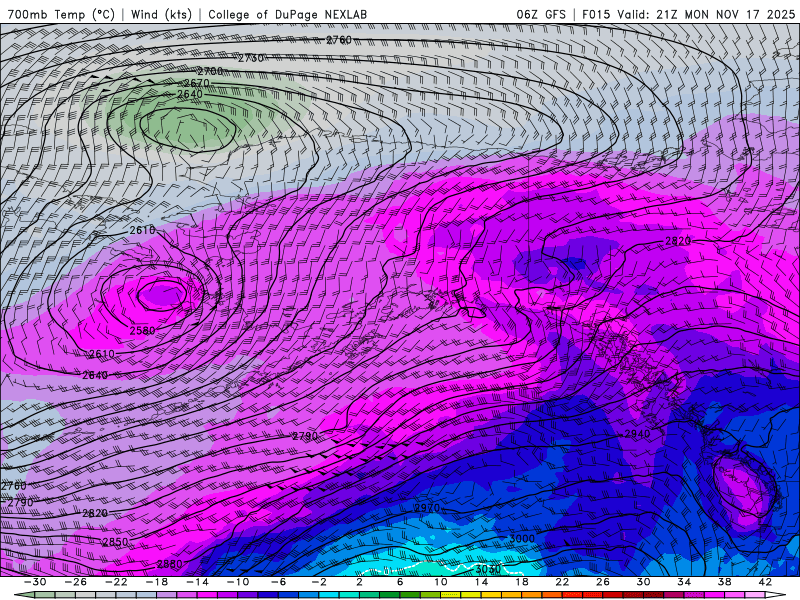Click the 26 colorbar temperature label

[x=603, y=582]
